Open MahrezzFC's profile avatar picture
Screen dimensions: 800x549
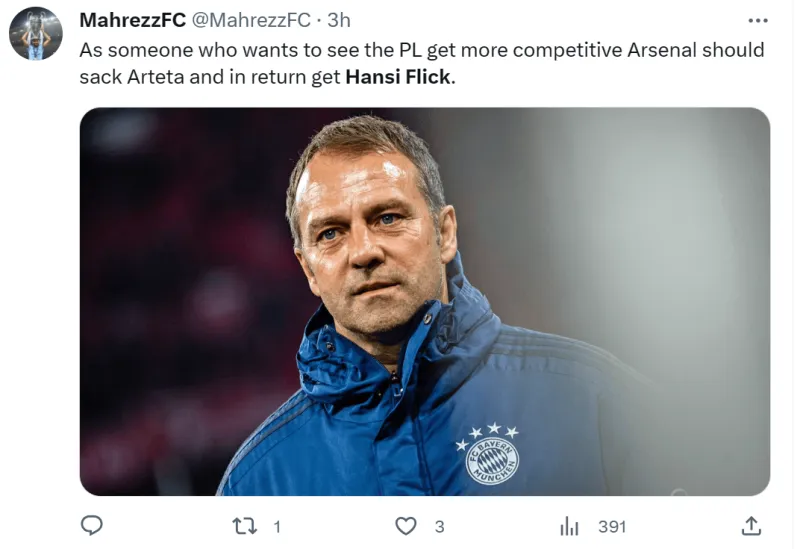[x=36, y=34]
